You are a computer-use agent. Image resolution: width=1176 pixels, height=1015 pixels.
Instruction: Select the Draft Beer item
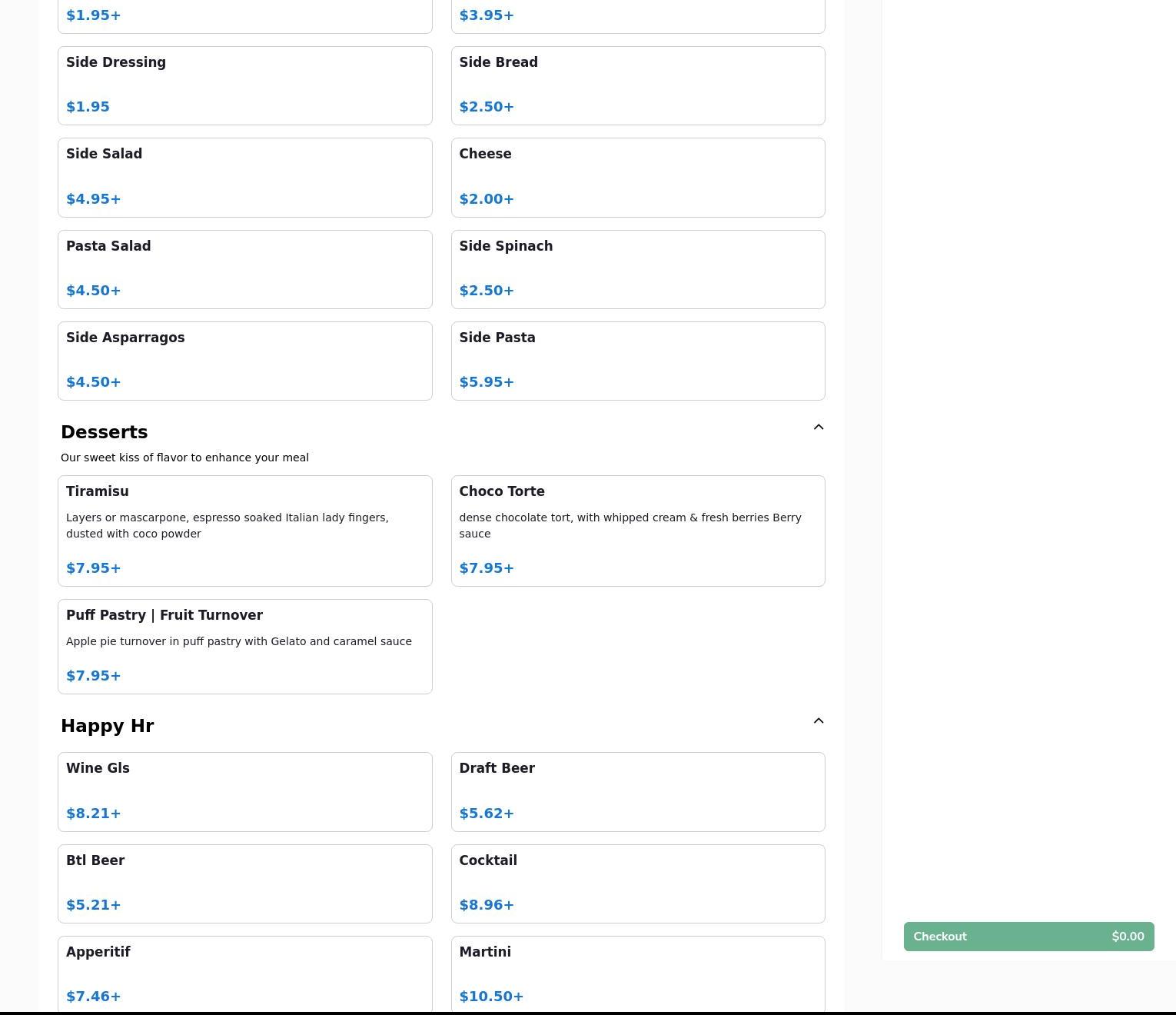pyautogui.click(x=637, y=791)
